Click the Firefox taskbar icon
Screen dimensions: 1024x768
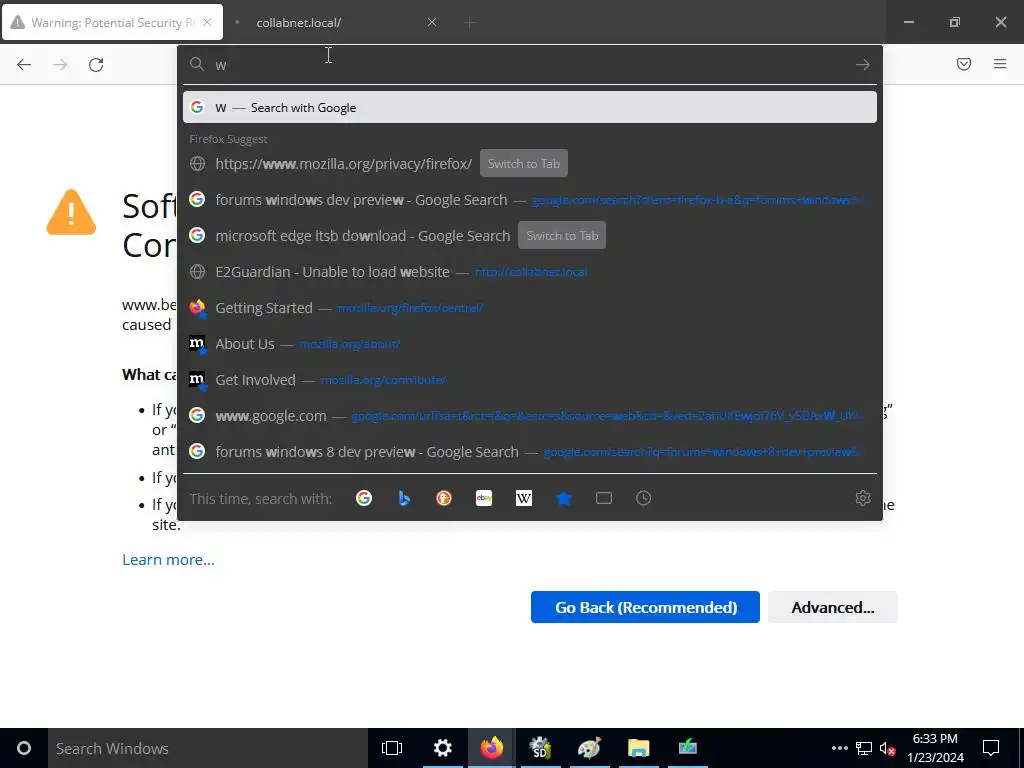[x=492, y=748]
